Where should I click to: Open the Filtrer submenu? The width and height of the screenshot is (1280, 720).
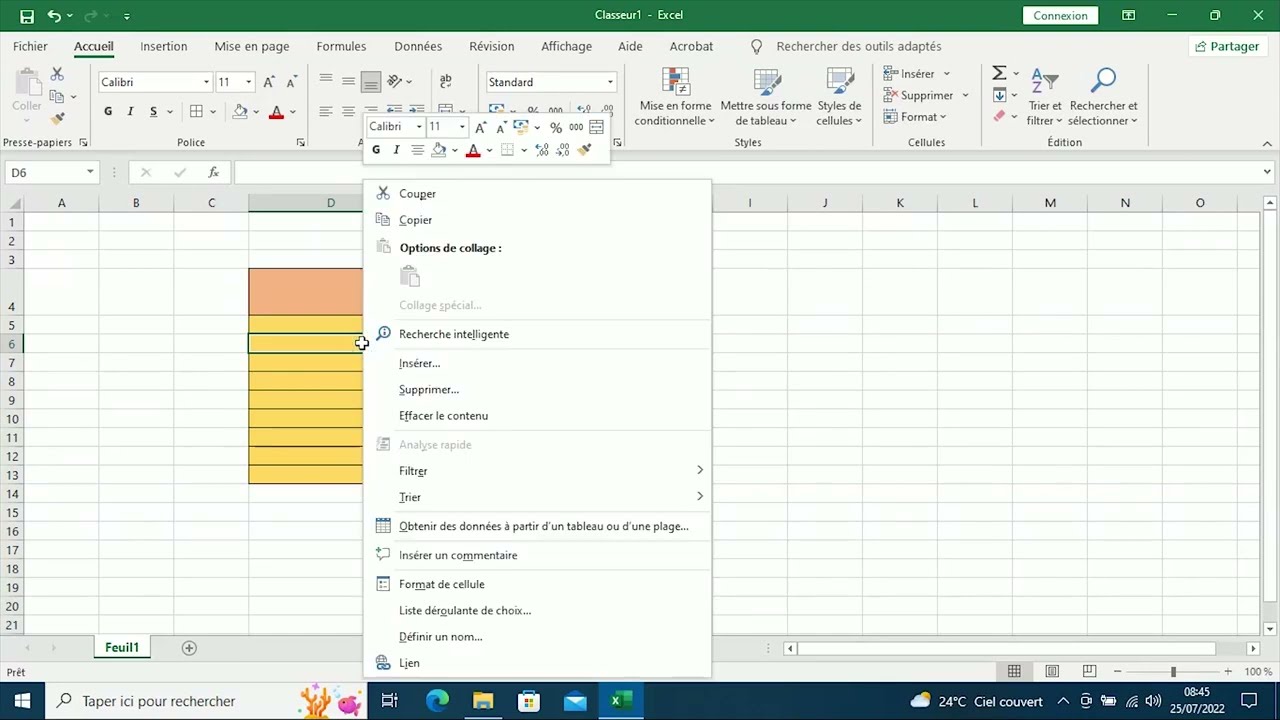(x=537, y=471)
